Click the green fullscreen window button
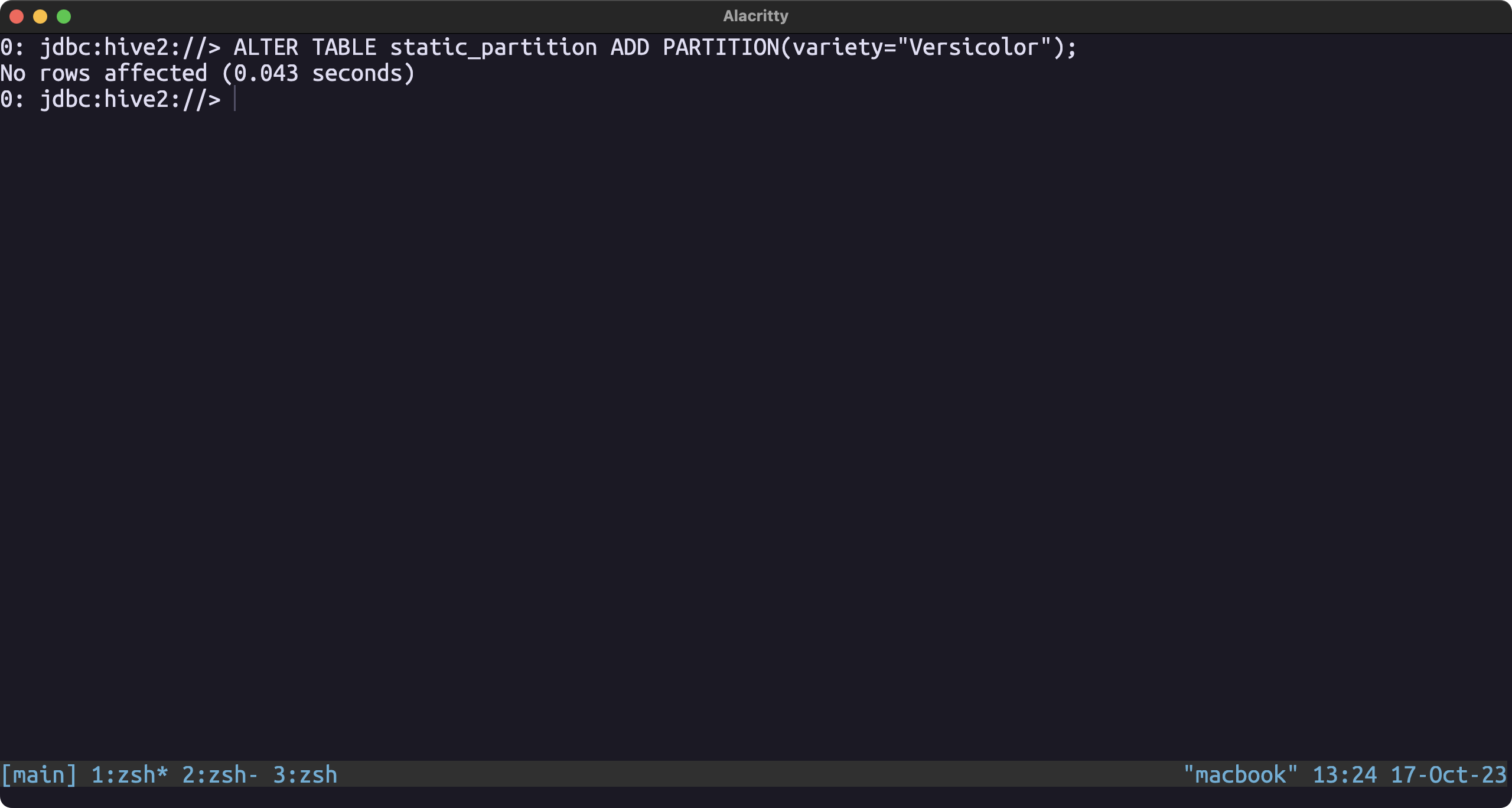This screenshot has height=808, width=1512. (x=64, y=17)
